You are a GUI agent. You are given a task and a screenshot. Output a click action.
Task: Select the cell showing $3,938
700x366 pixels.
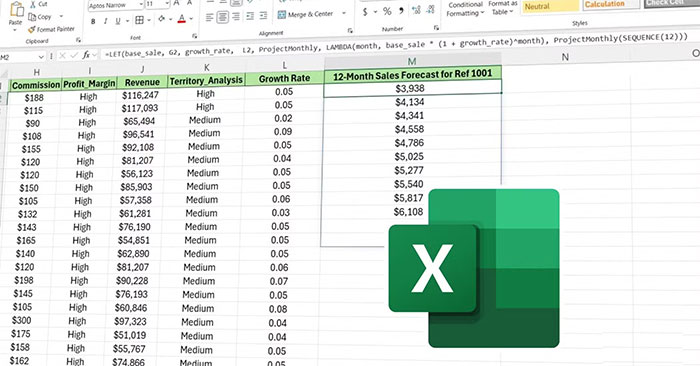(x=412, y=88)
